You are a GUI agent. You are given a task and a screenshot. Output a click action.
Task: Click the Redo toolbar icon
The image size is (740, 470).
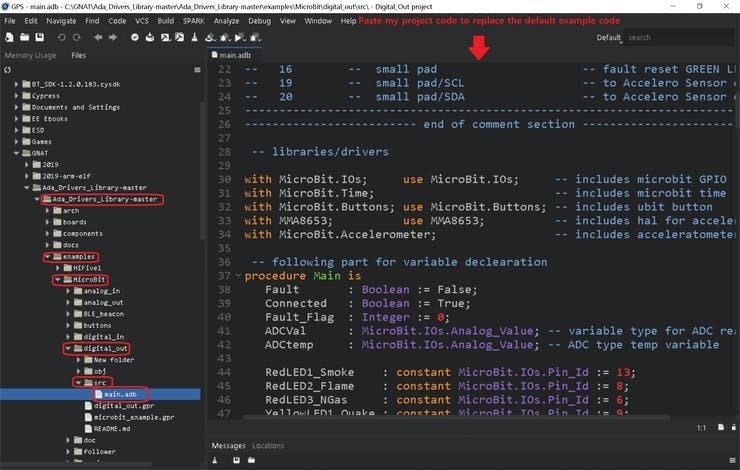[76, 37]
